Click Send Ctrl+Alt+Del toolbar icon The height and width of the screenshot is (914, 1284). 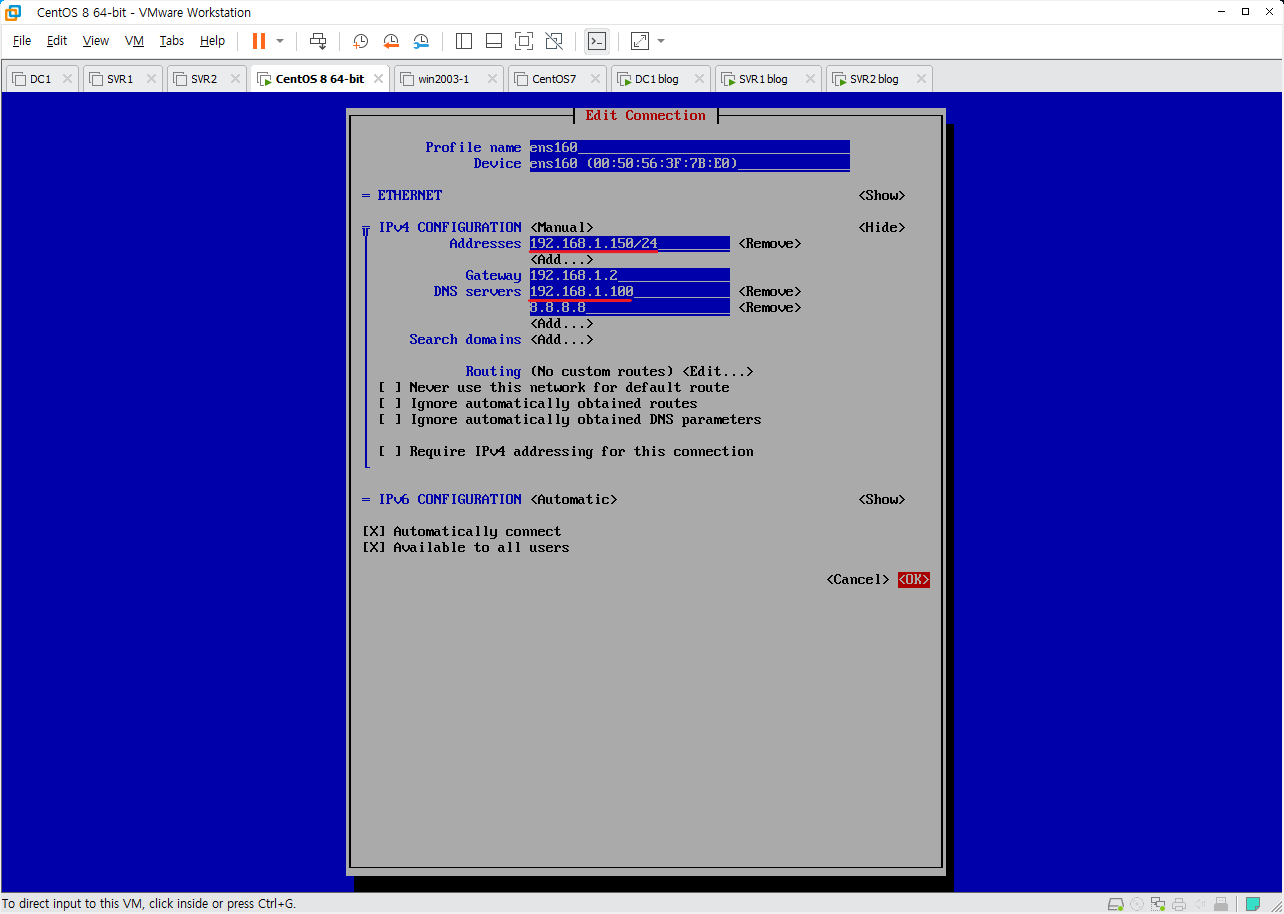click(x=318, y=41)
